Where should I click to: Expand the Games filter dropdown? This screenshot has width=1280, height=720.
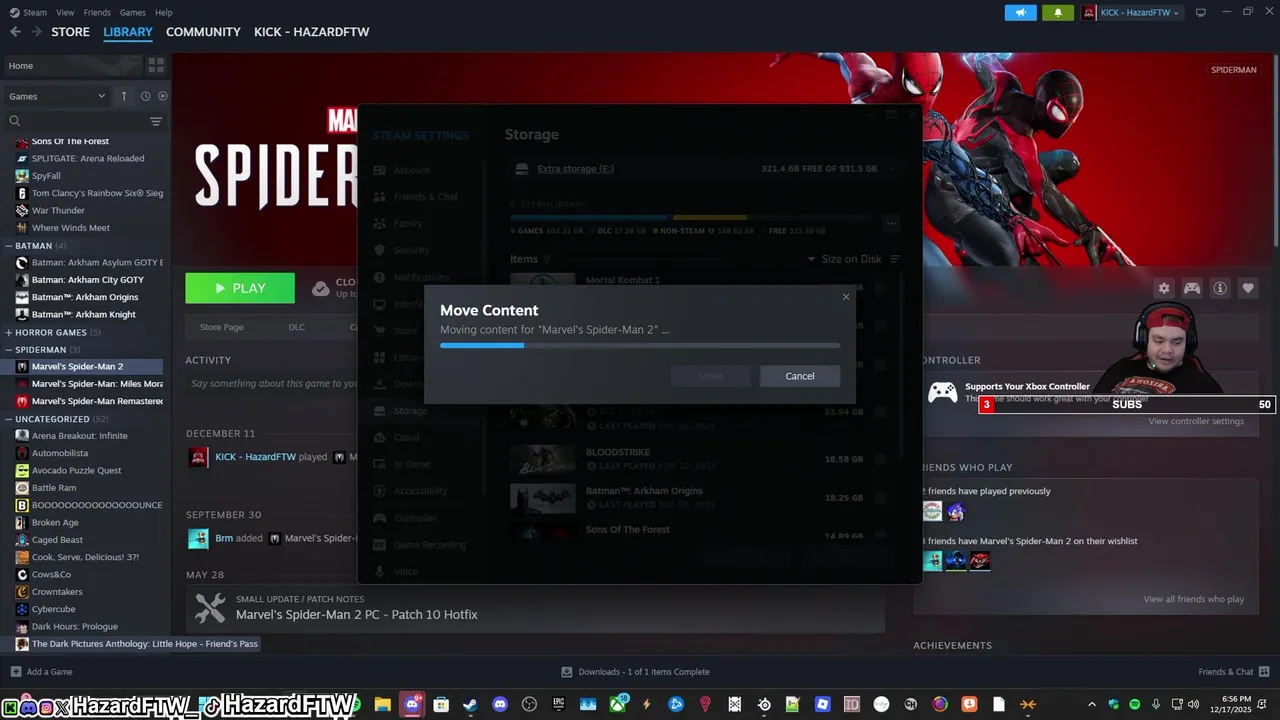tap(57, 96)
